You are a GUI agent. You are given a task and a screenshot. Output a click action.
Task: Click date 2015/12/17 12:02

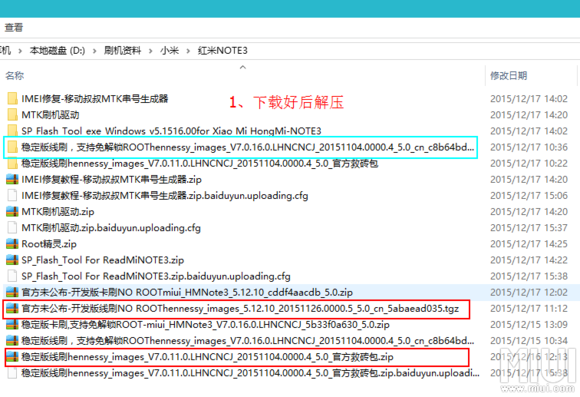coord(529,292)
